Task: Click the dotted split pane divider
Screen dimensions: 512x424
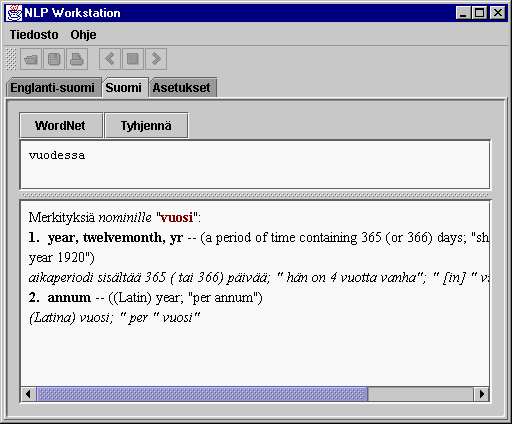Action: click(x=255, y=195)
